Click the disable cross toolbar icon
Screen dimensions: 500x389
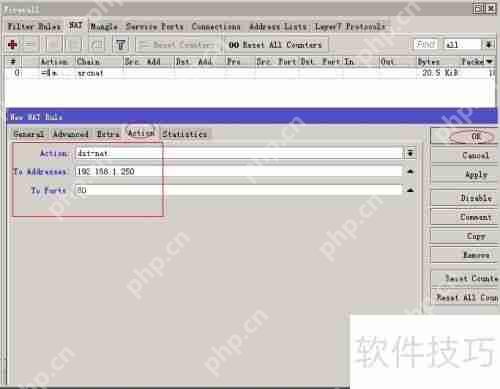pyautogui.click(x=74, y=44)
